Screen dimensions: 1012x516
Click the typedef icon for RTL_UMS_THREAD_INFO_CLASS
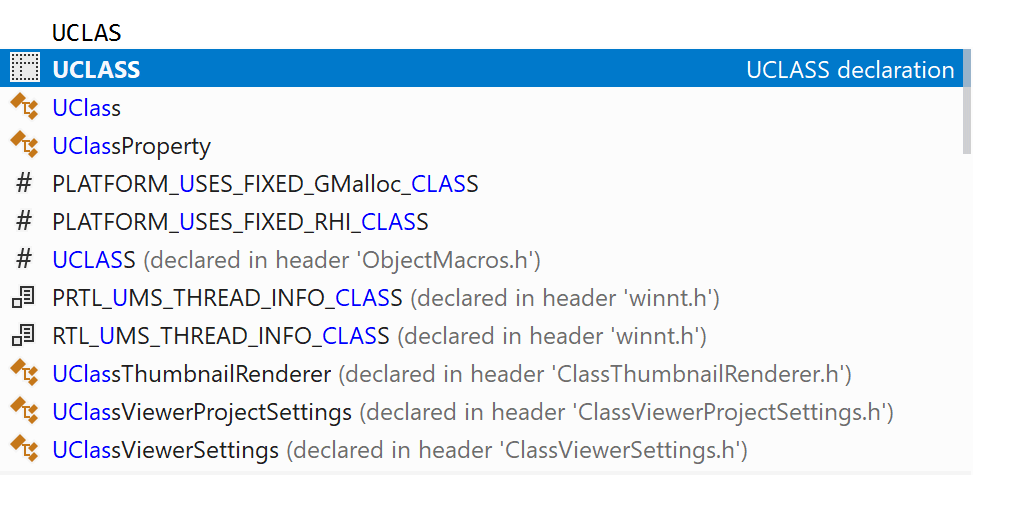click(24, 335)
